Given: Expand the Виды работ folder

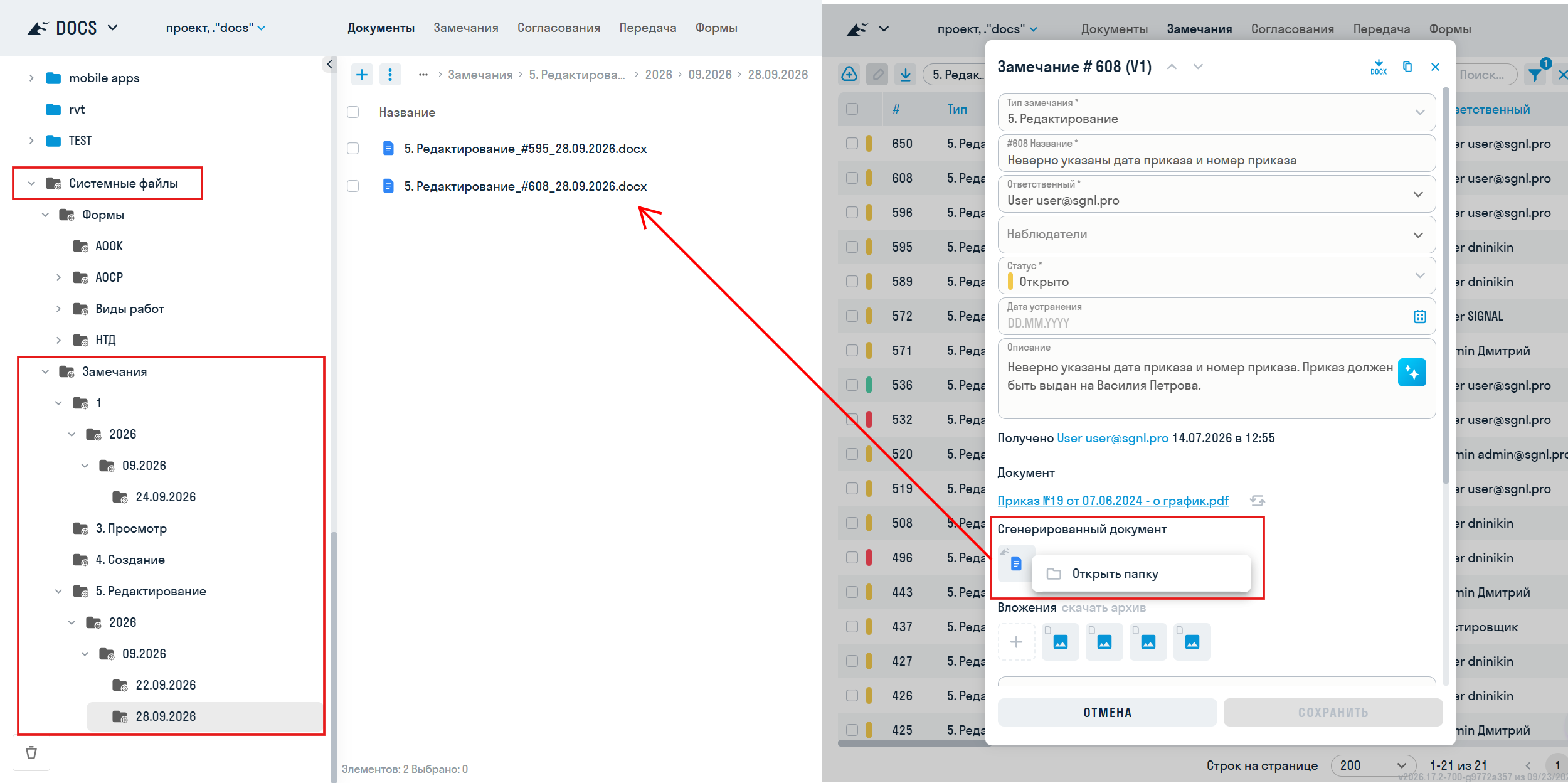Looking at the screenshot, I should click(x=58, y=309).
